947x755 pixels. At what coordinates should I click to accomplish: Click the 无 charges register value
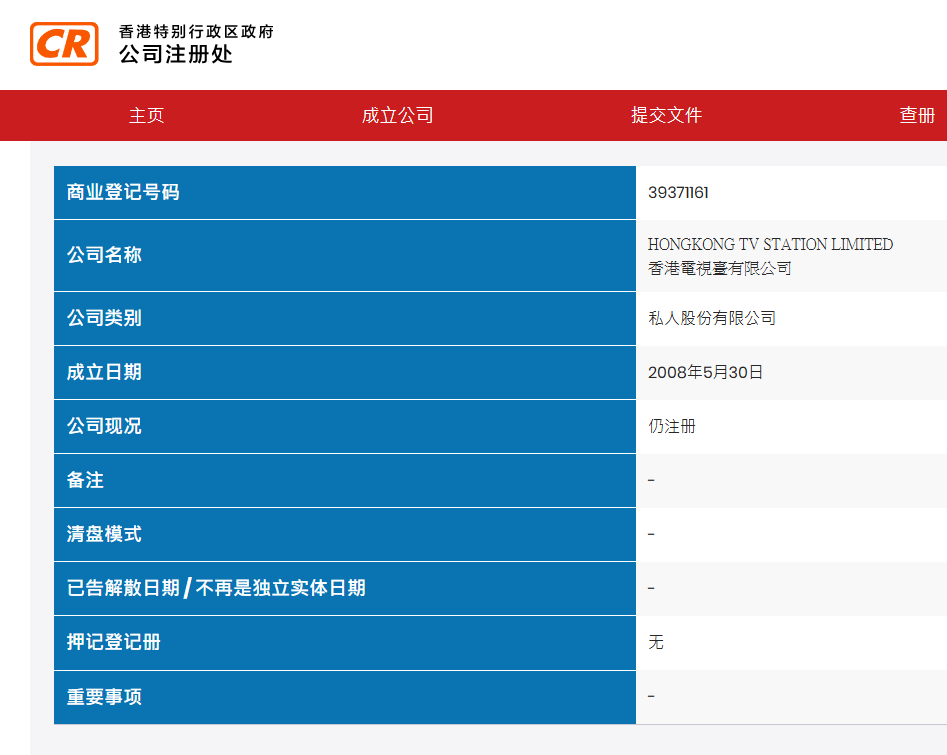tap(656, 642)
